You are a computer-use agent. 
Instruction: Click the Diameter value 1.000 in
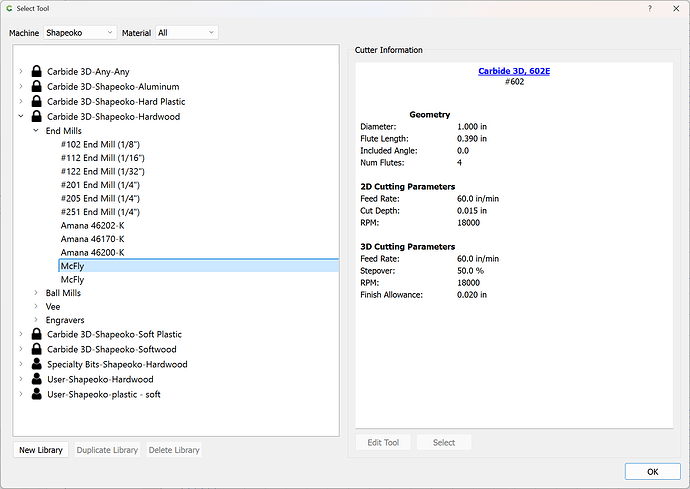[x=472, y=126]
